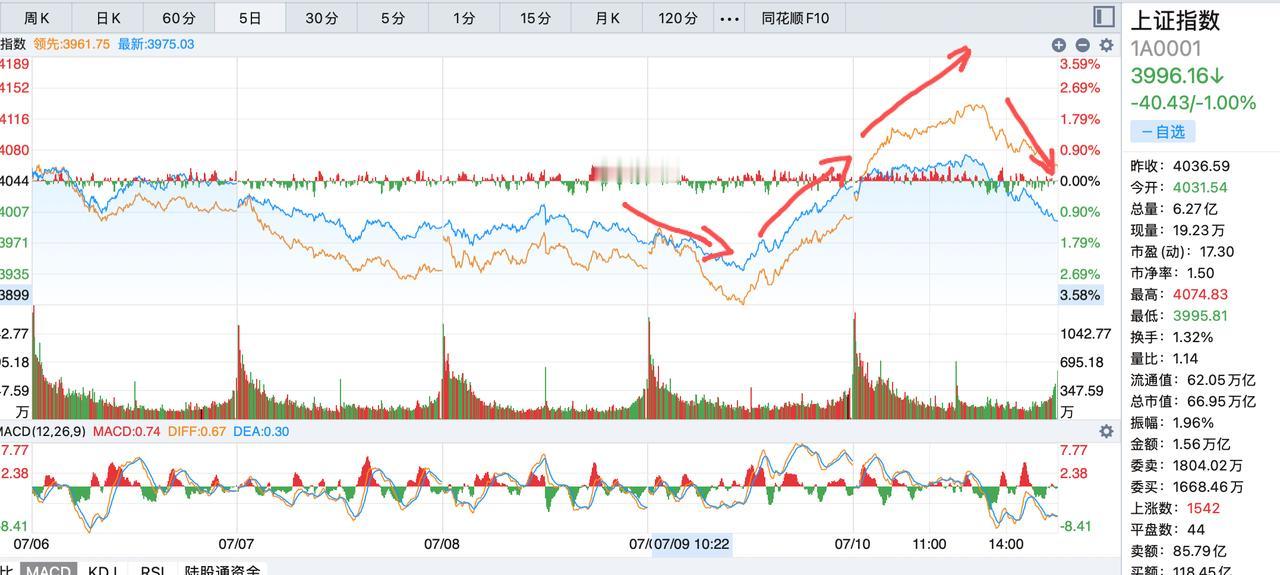Select the 5日 five-day tab
This screenshot has height=575, width=1280.
pos(250,18)
